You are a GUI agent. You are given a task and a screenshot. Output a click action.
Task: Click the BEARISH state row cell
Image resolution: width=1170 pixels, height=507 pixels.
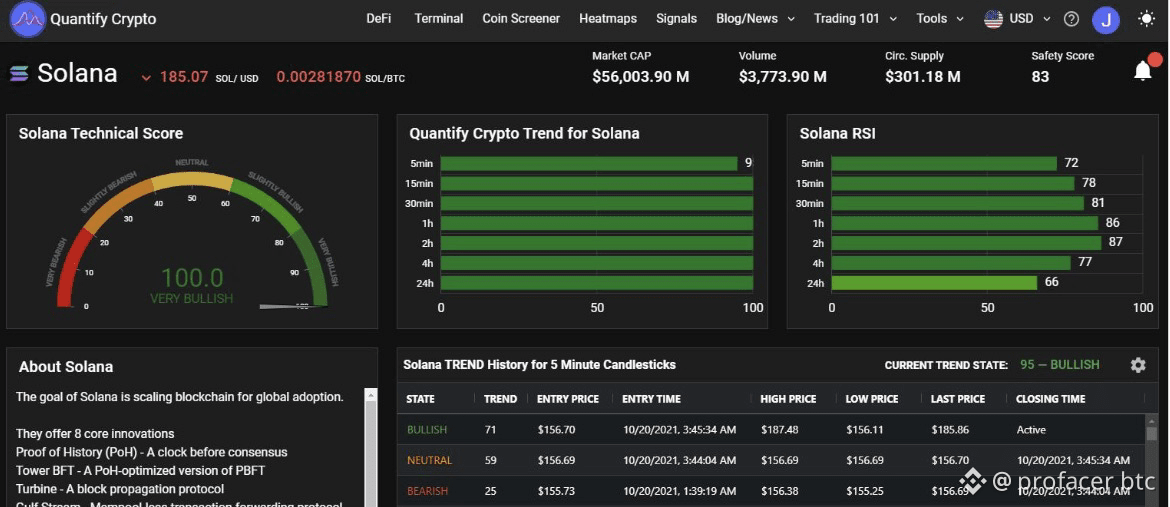coord(428,491)
